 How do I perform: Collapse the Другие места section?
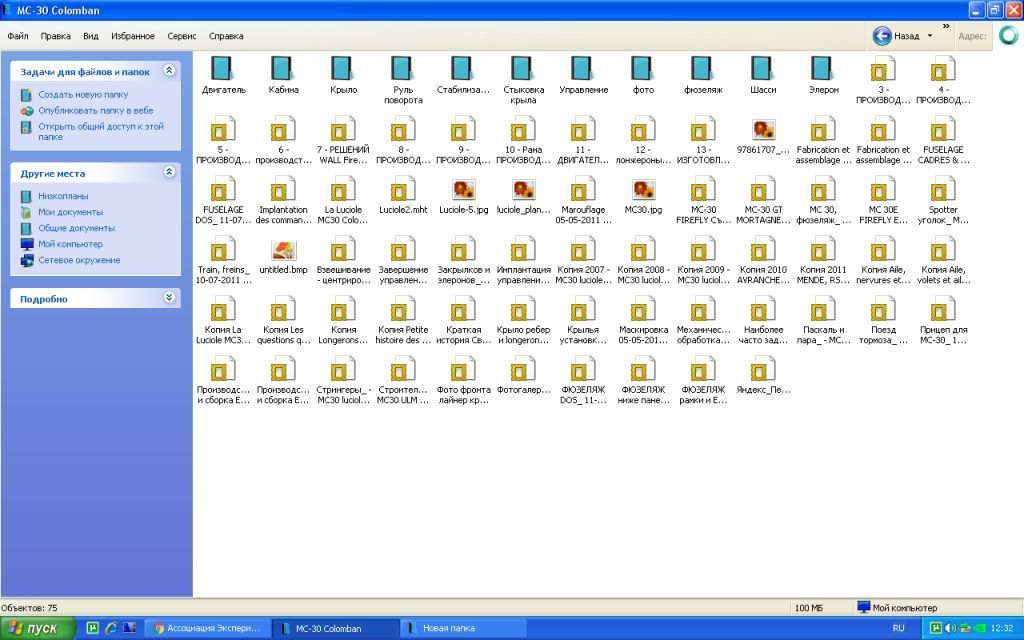169,172
